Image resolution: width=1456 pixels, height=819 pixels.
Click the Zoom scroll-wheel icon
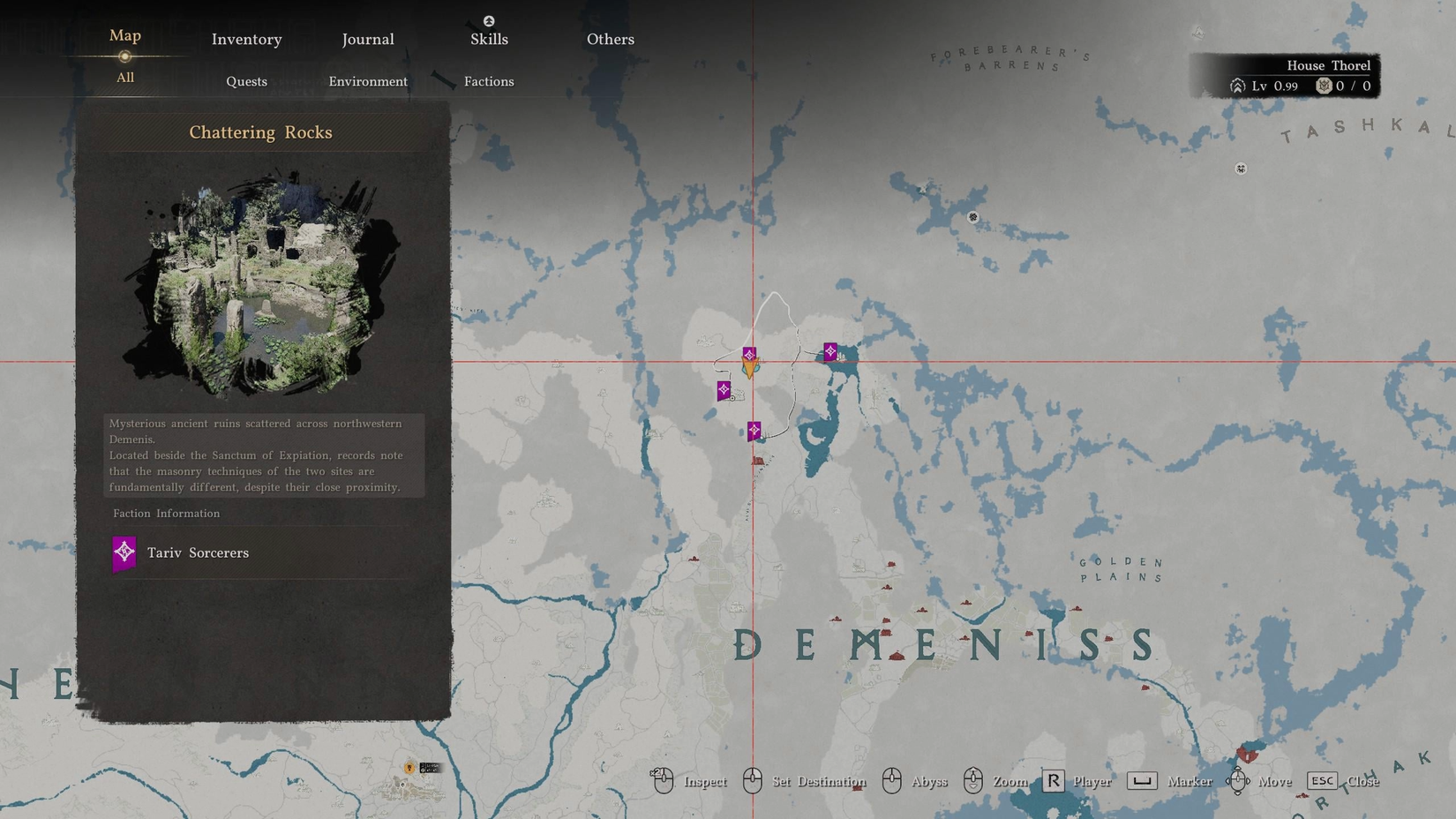click(974, 781)
